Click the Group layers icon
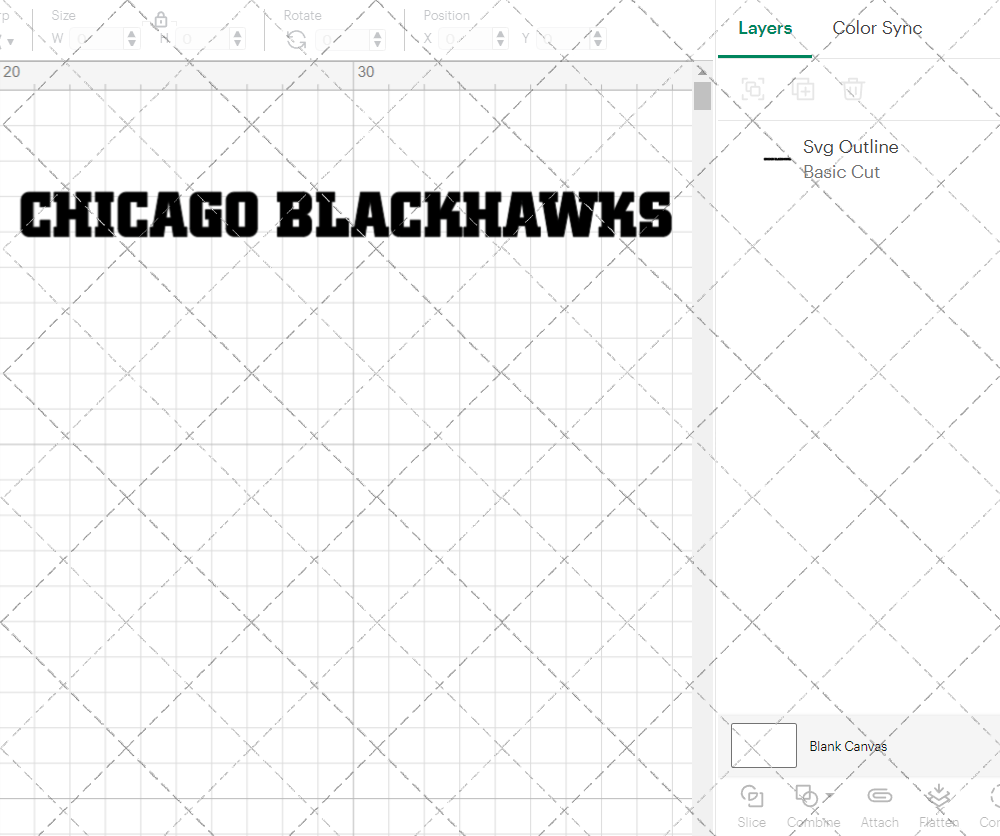Screen dimensions: 1000x836 click(753, 89)
